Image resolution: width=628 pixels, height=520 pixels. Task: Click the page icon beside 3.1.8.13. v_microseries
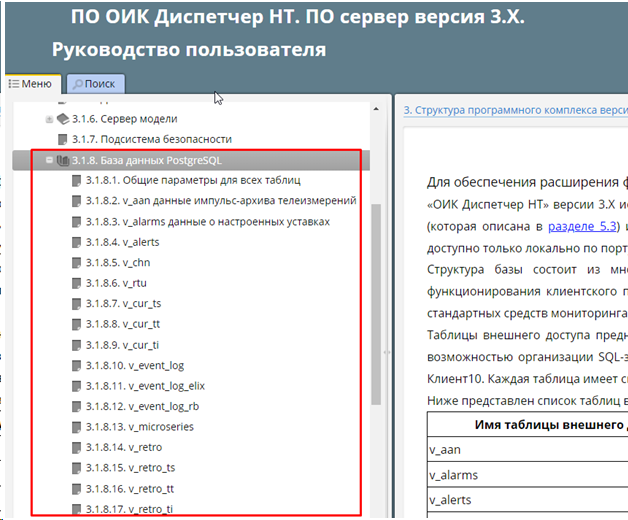pos(77,427)
